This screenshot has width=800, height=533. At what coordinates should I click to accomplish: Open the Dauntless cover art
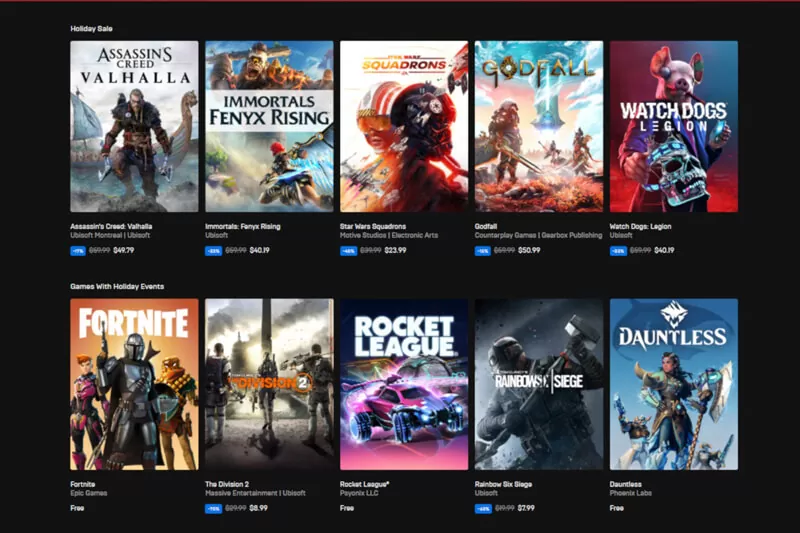(x=673, y=384)
